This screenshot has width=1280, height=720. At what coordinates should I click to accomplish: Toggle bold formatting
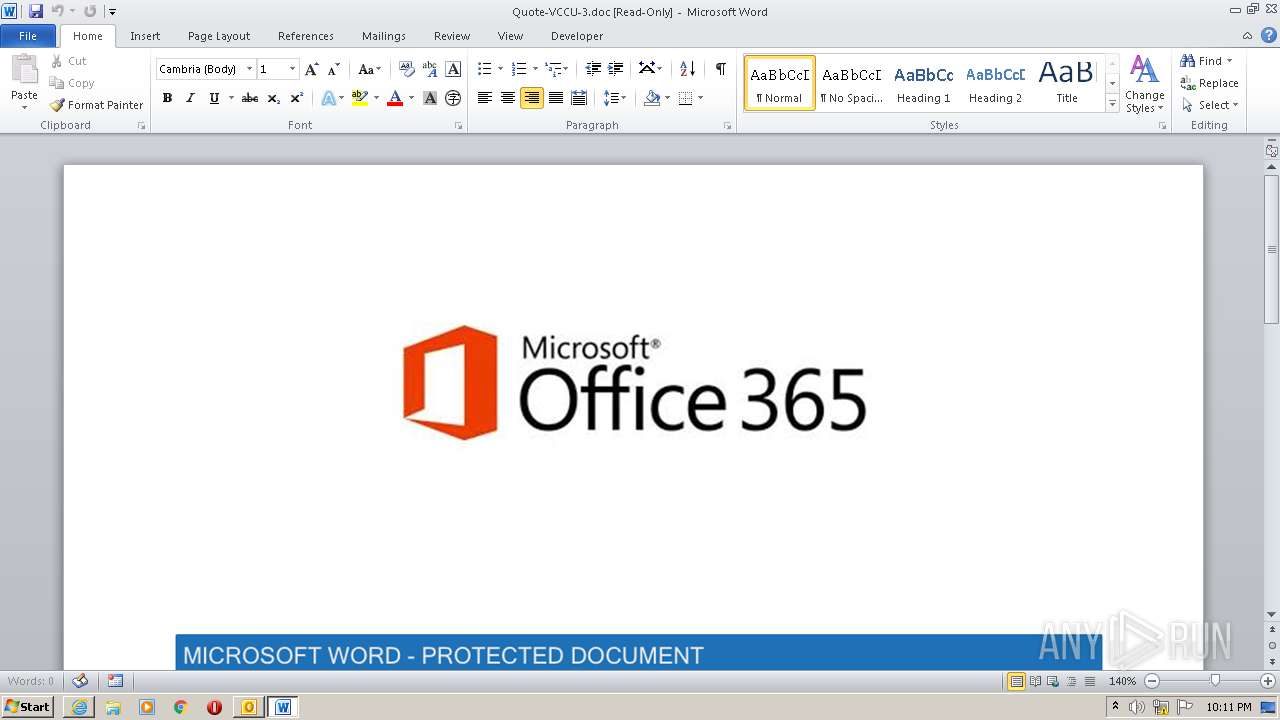click(167, 98)
